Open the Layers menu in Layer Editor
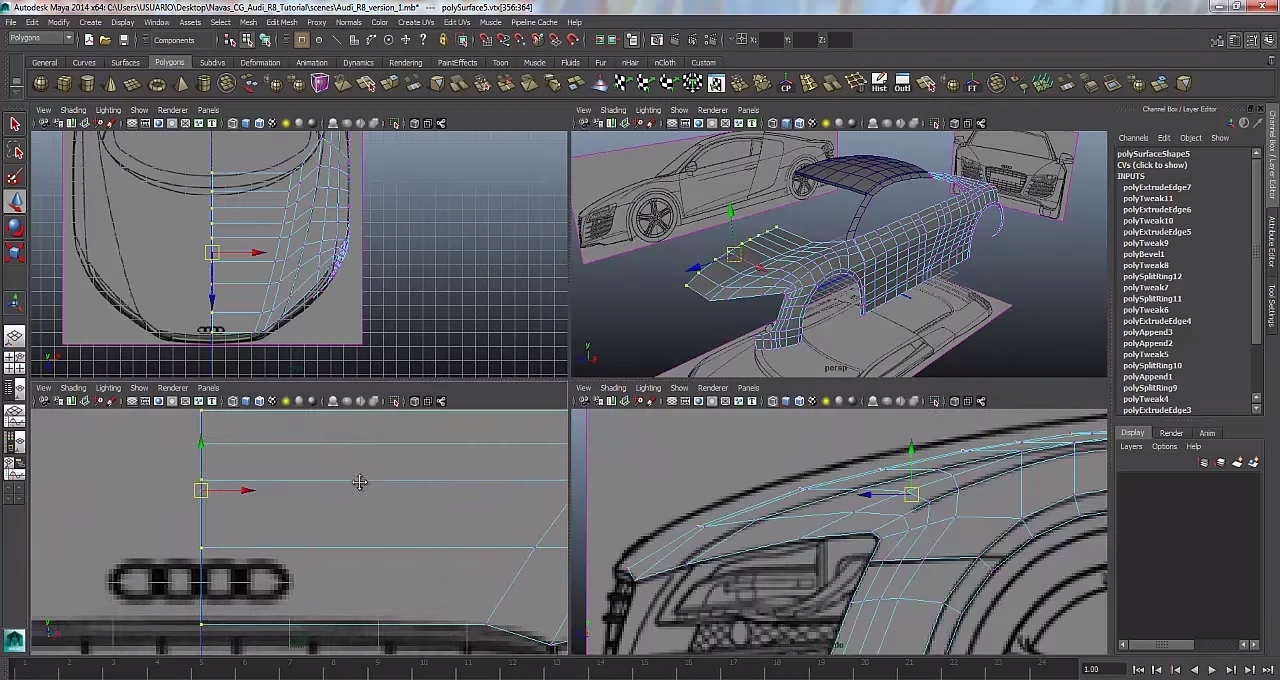 pos(1131,447)
